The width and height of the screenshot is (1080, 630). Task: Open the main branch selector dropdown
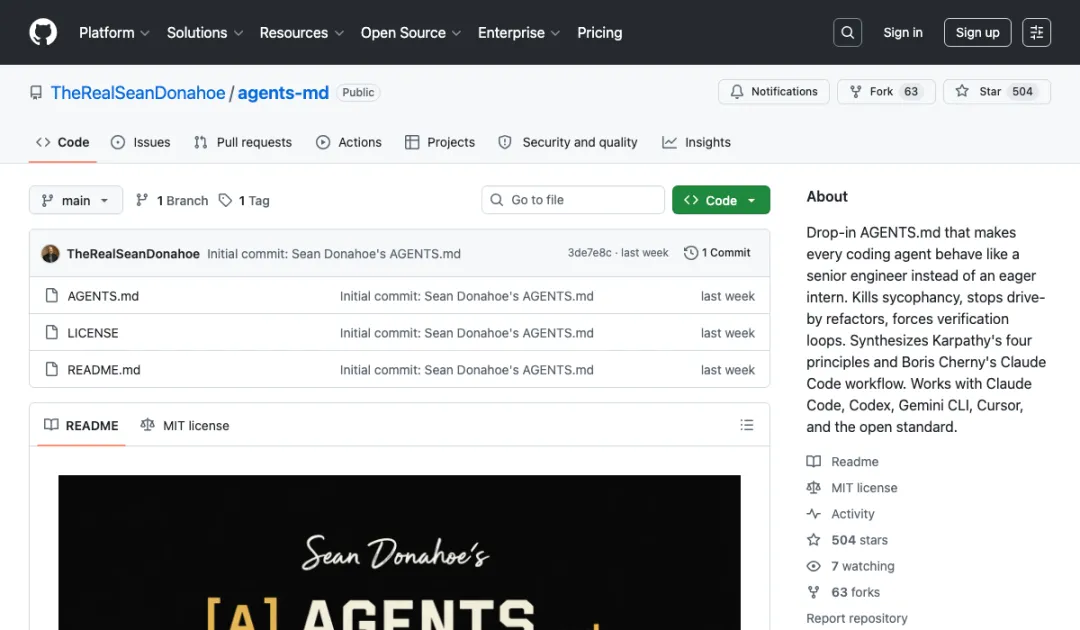pyautogui.click(x=76, y=200)
